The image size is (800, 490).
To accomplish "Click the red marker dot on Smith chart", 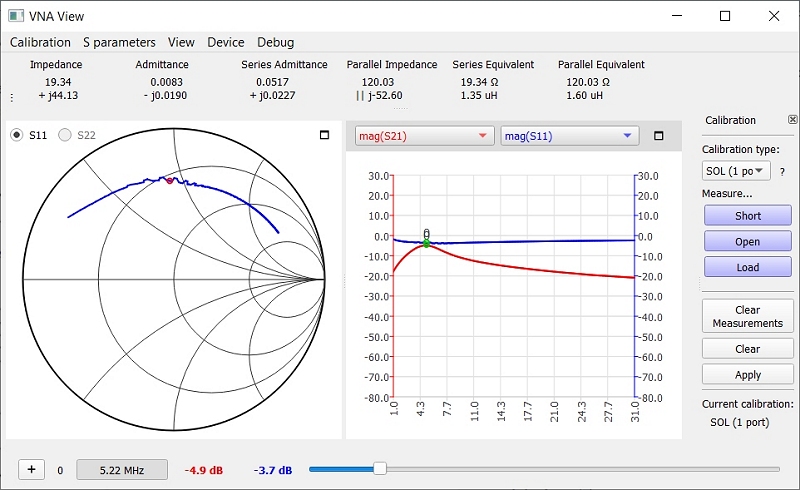I will point(170,181).
